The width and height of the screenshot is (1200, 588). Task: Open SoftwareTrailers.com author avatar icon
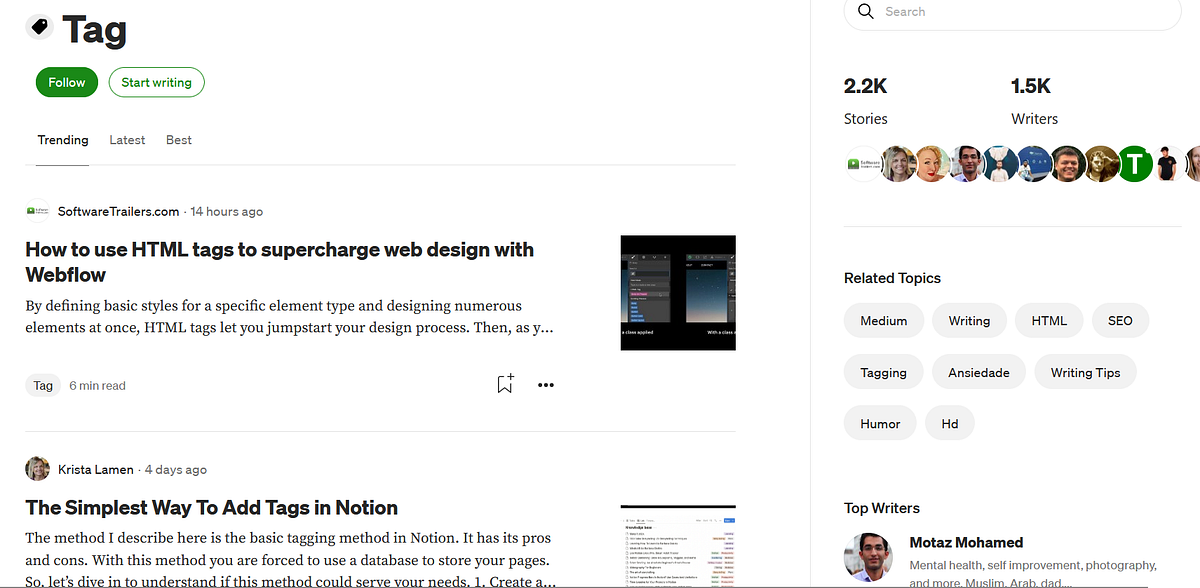tap(37, 211)
